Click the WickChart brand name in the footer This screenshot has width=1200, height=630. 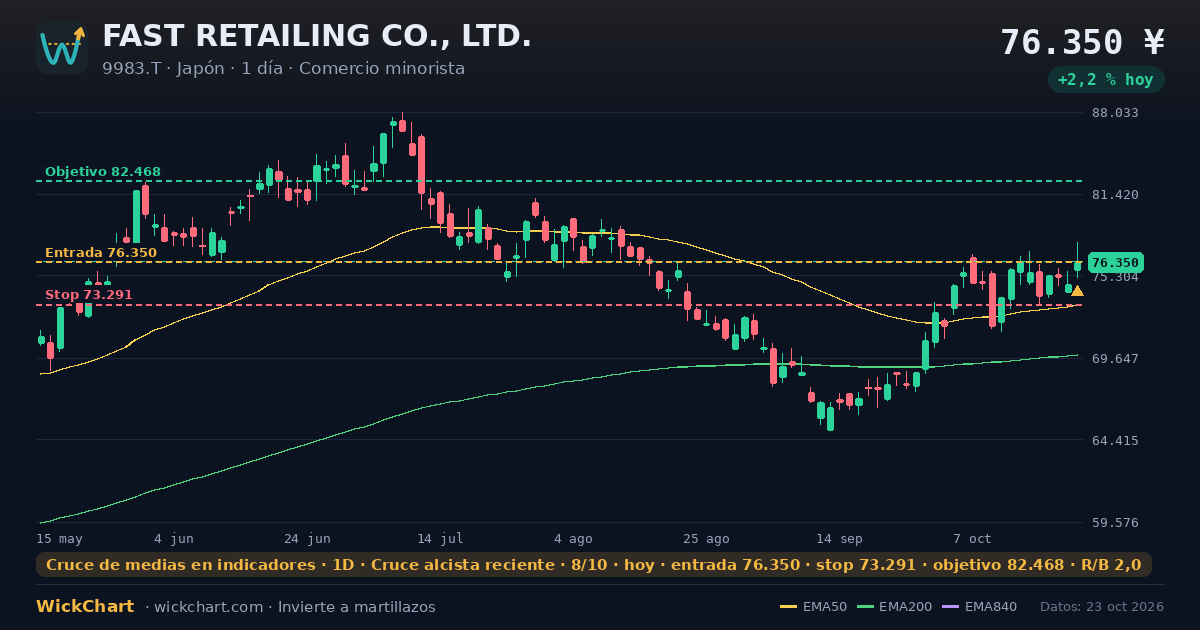(x=85, y=607)
